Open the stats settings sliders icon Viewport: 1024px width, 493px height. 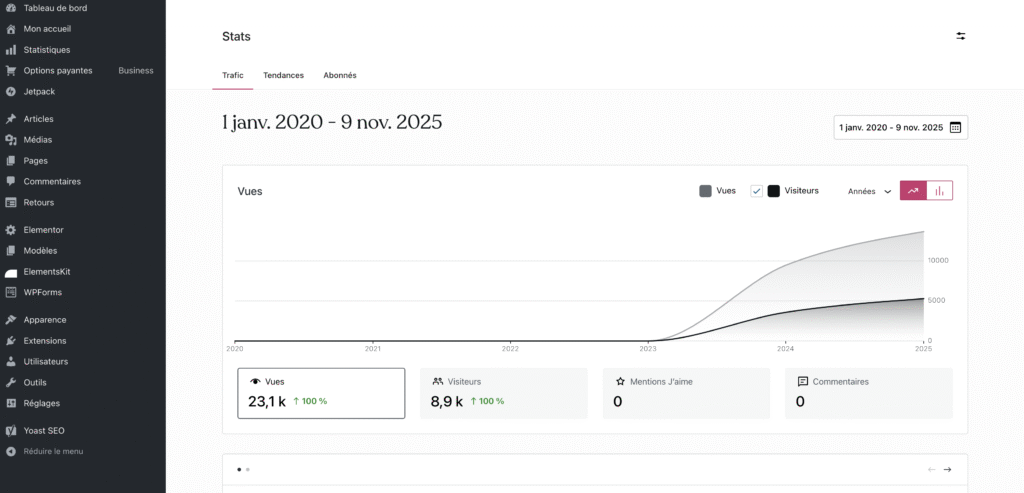[960, 36]
